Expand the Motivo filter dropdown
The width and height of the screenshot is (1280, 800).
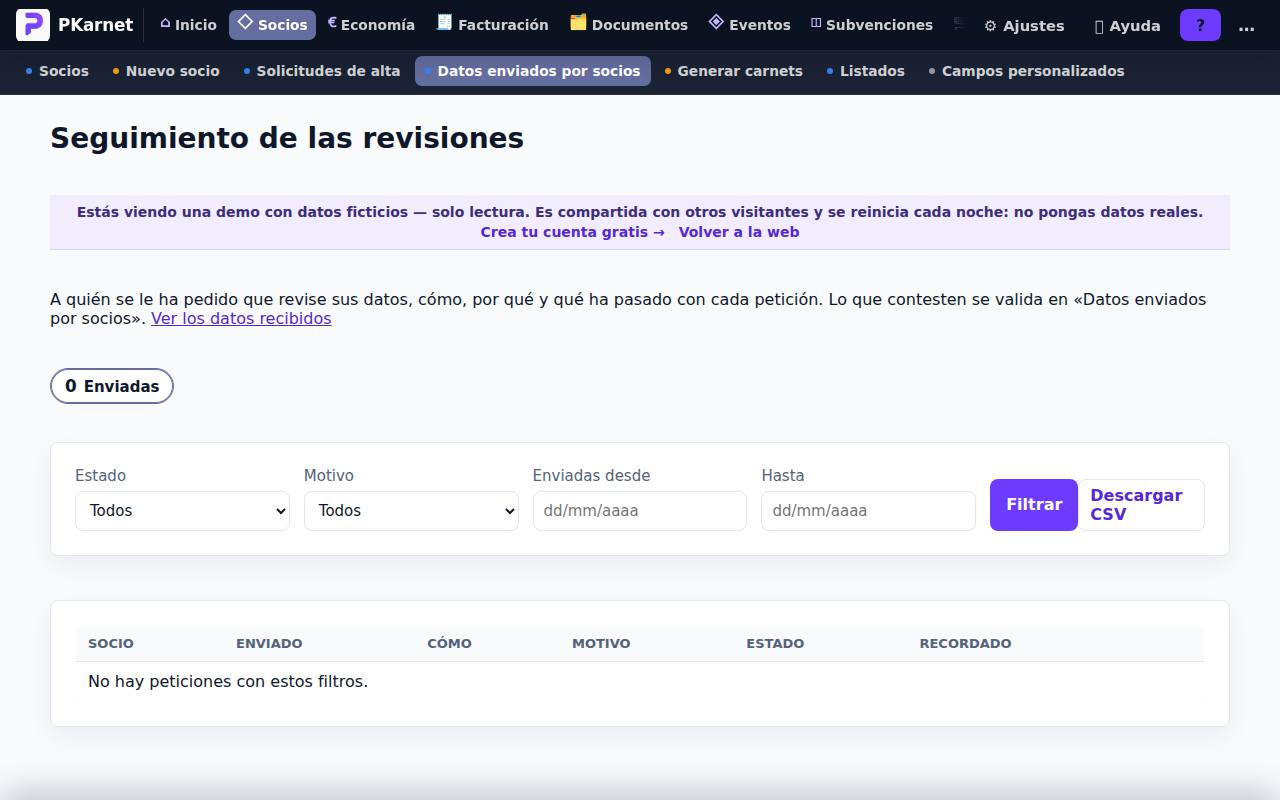(x=411, y=511)
